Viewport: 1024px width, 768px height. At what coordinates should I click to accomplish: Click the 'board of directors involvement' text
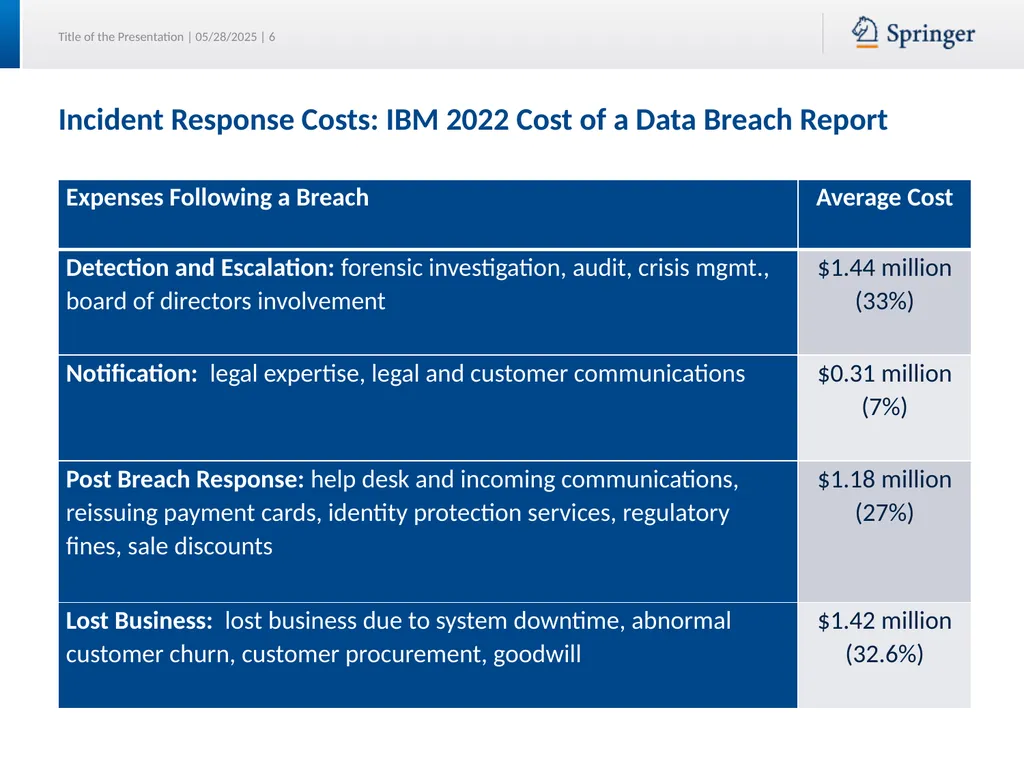pos(225,302)
